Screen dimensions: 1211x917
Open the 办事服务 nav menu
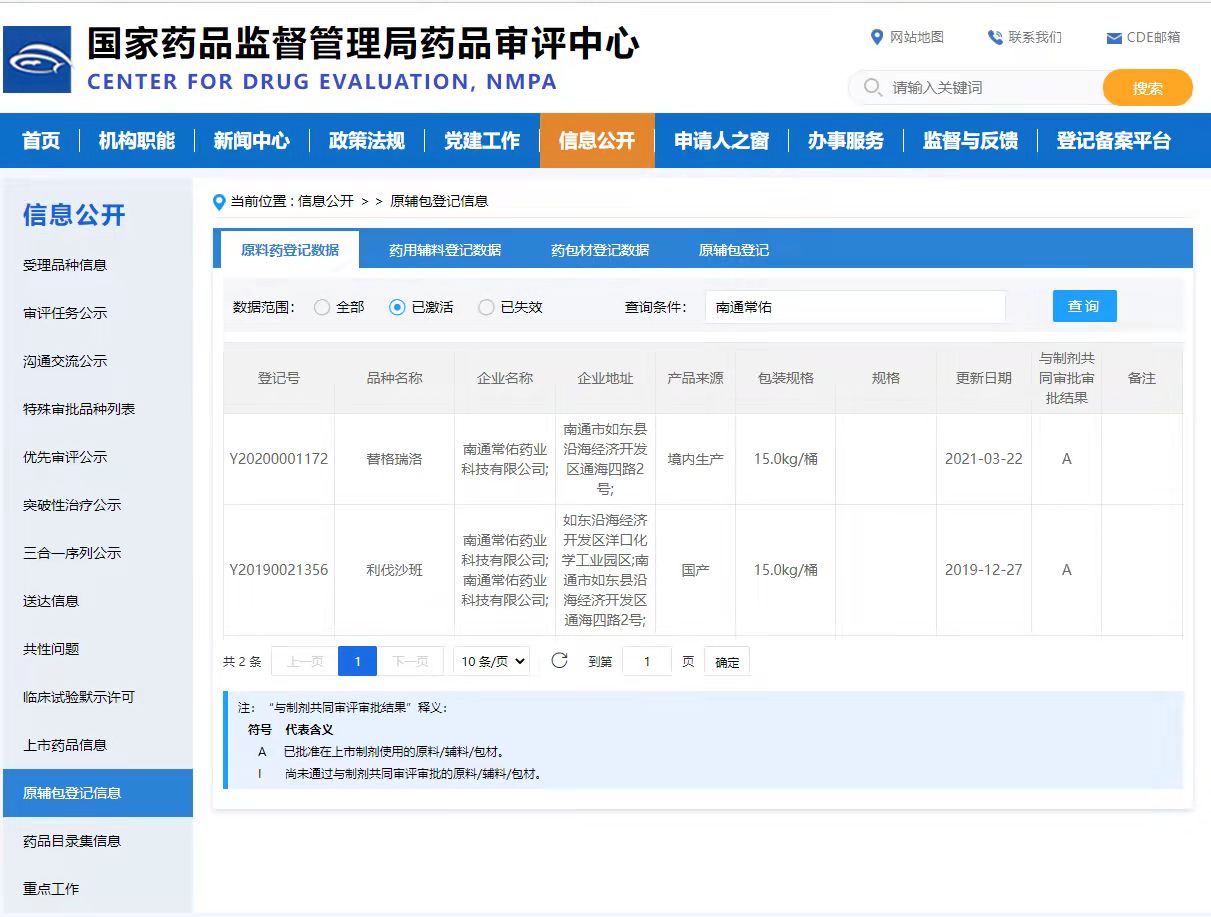pos(846,141)
